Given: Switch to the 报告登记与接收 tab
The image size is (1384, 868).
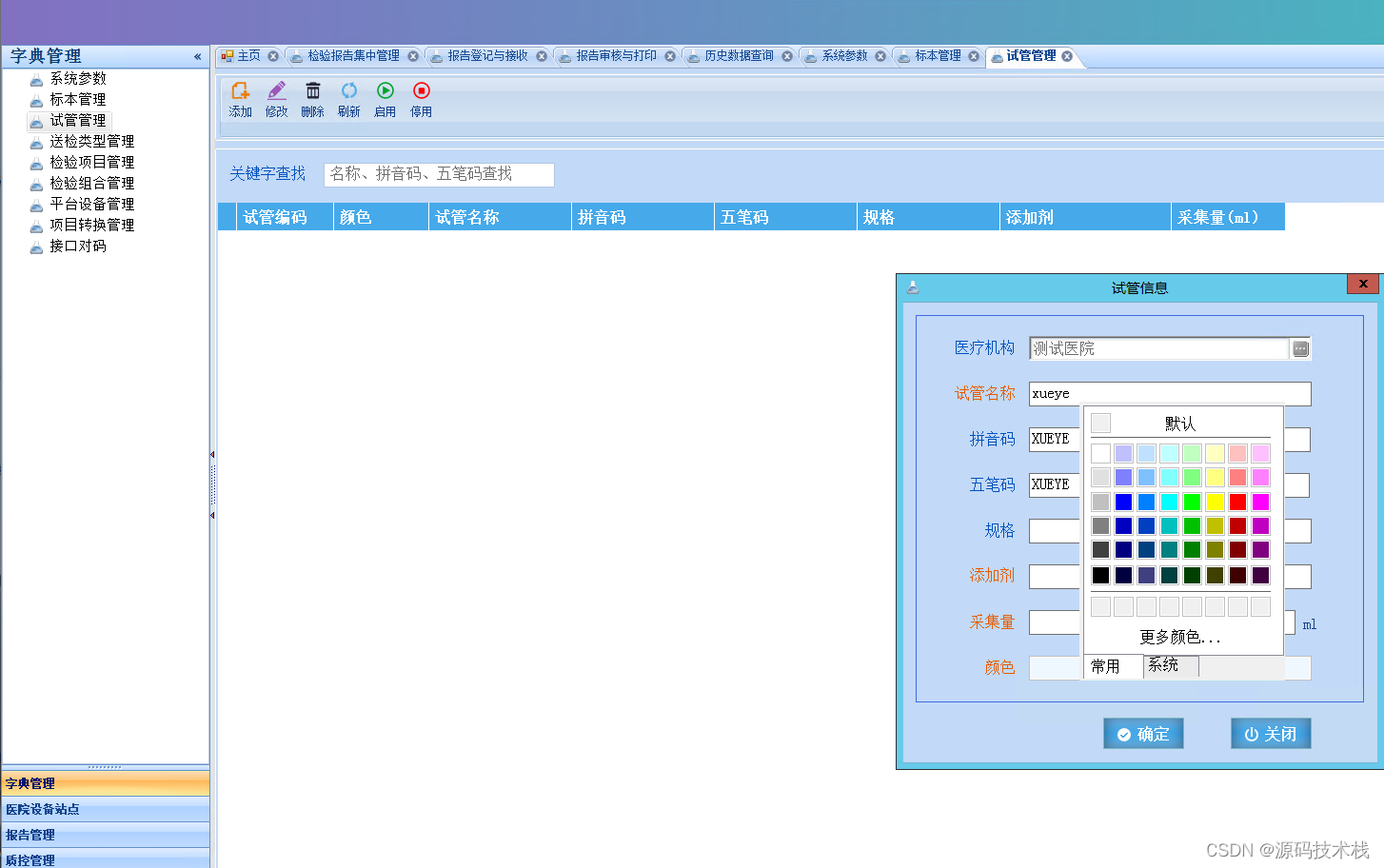Looking at the screenshot, I should coord(487,56).
